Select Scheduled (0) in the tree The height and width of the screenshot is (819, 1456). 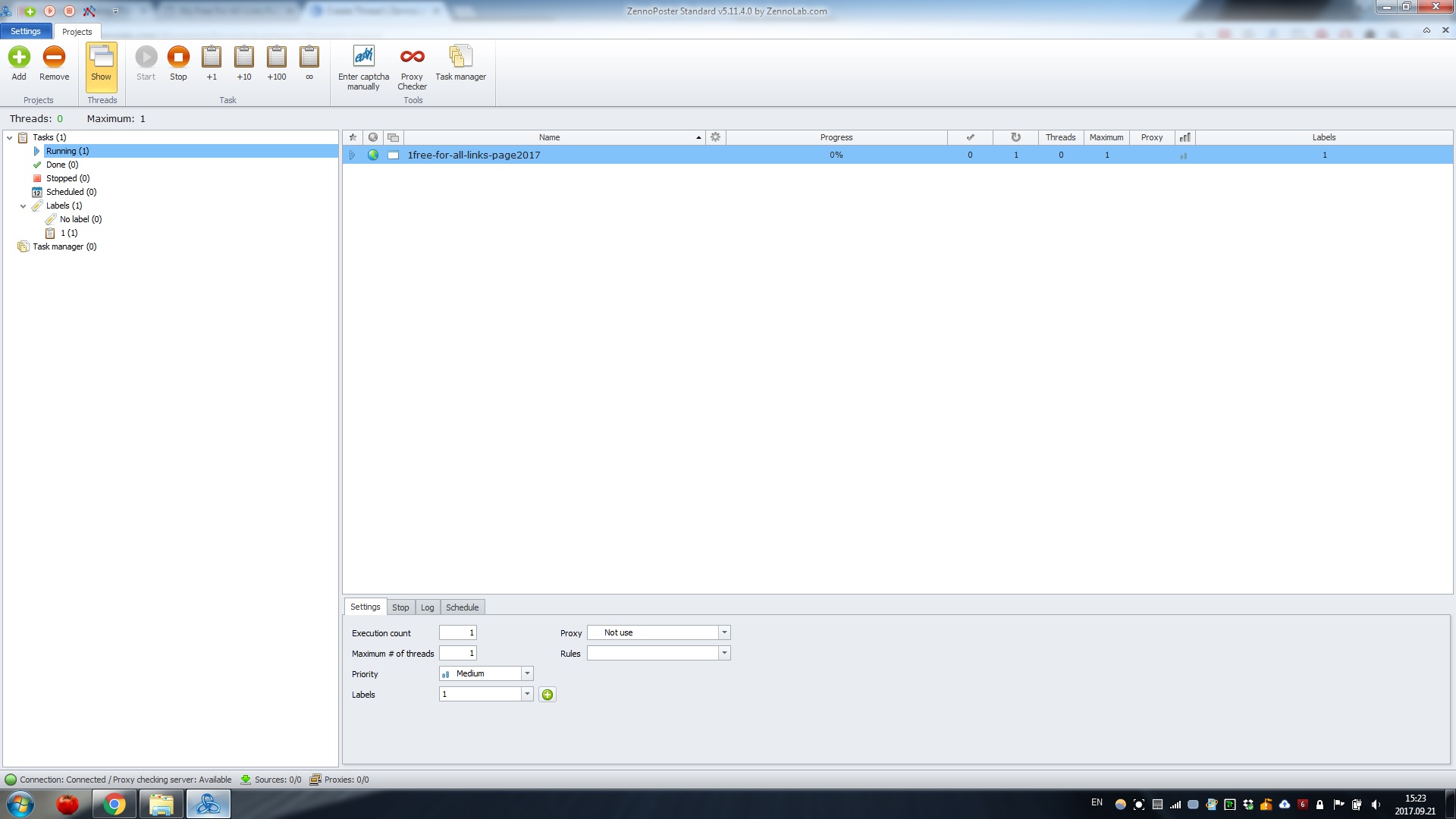pyautogui.click(x=71, y=192)
